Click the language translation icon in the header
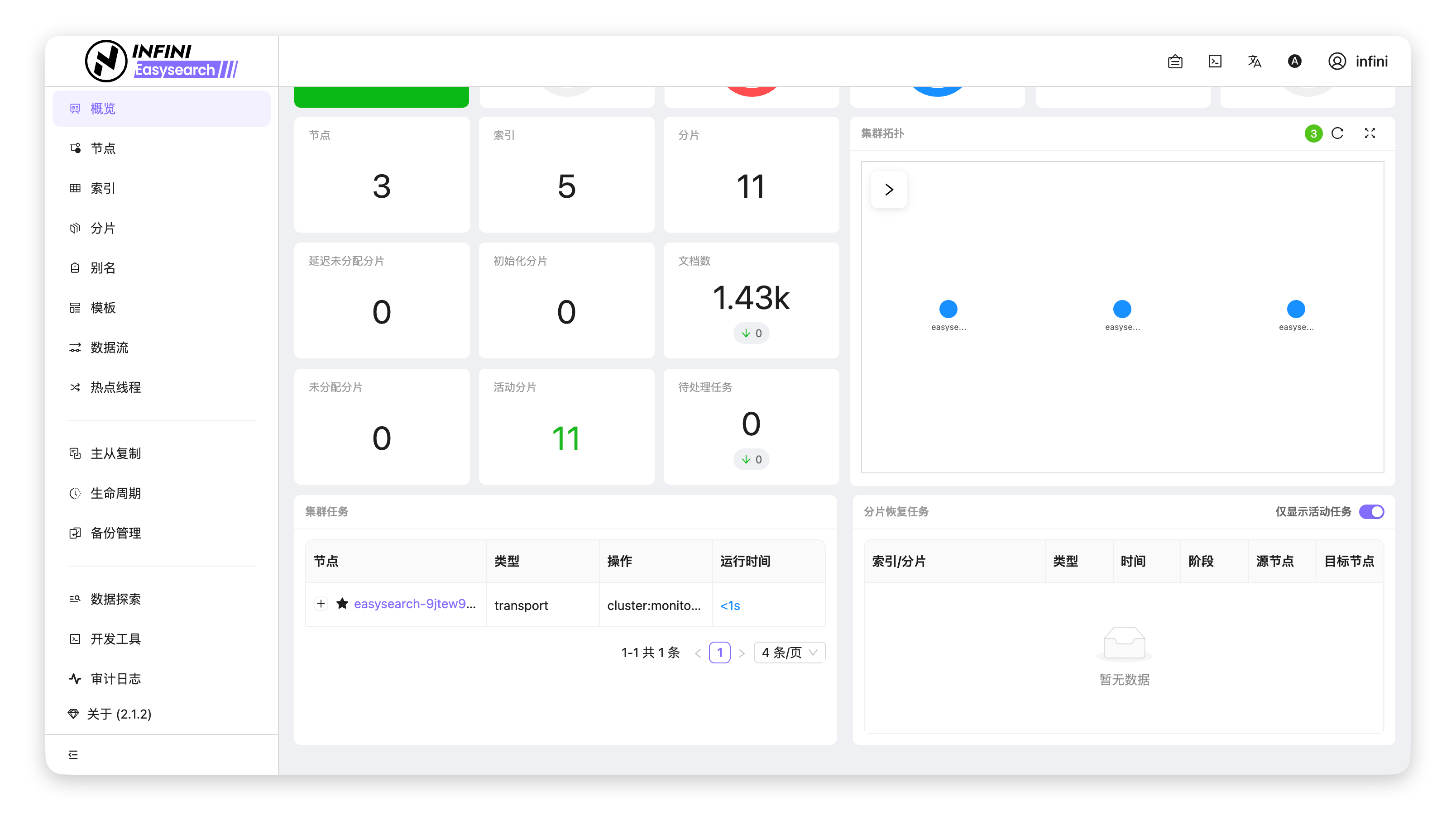The image size is (1456, 829). [x=1255, y=62]
